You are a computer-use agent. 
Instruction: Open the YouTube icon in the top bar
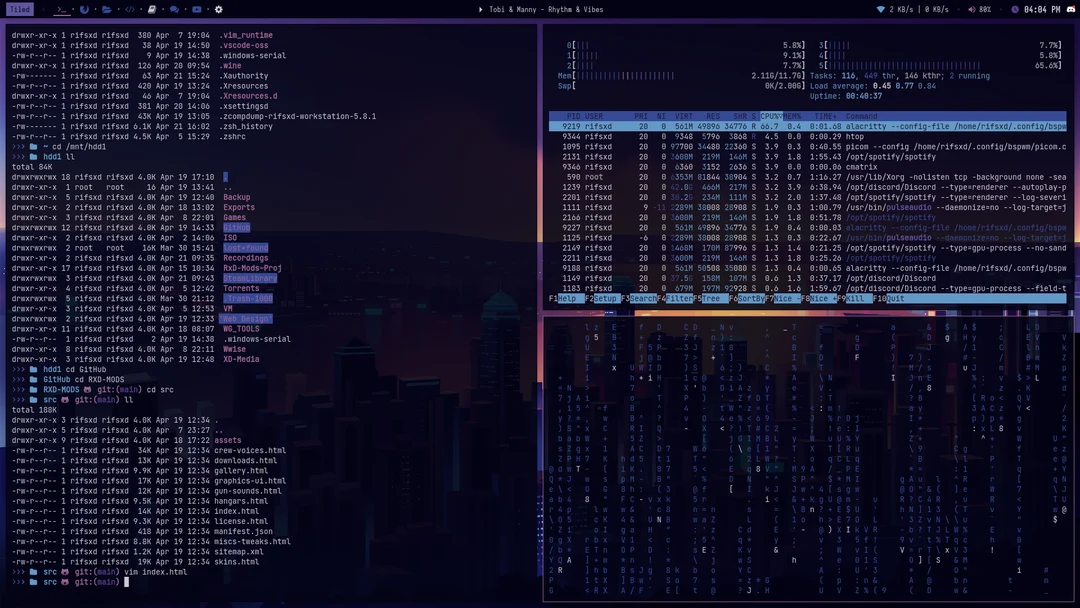(197, 8)
